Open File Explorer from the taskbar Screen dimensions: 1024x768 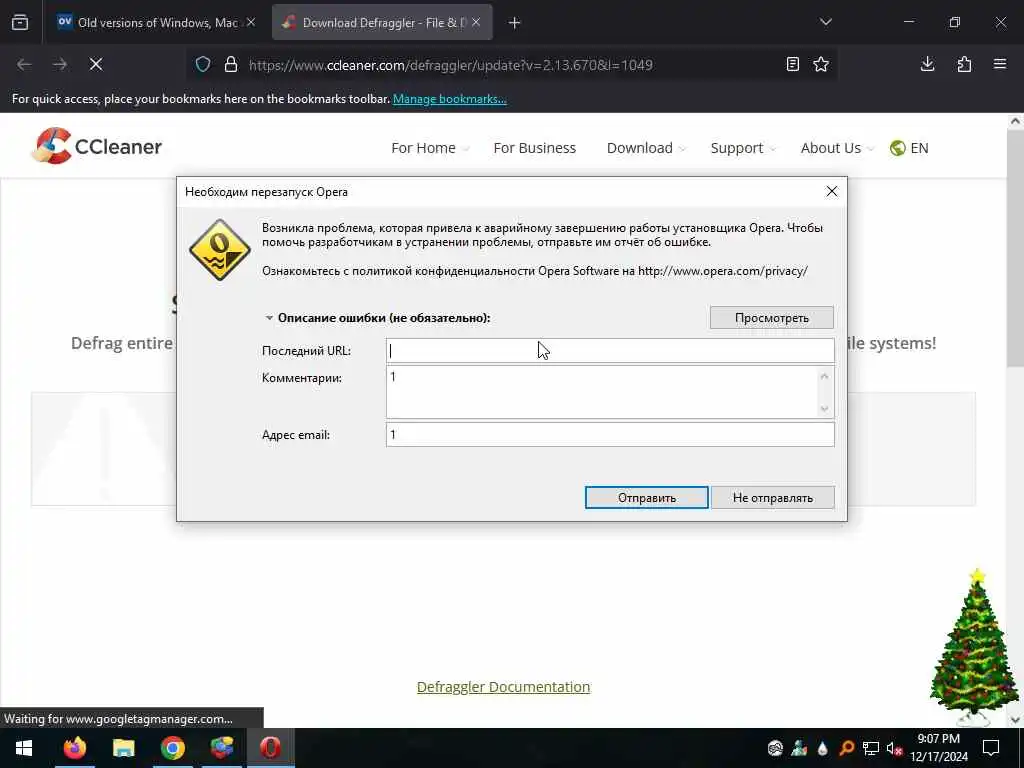[x=123, y=748]
